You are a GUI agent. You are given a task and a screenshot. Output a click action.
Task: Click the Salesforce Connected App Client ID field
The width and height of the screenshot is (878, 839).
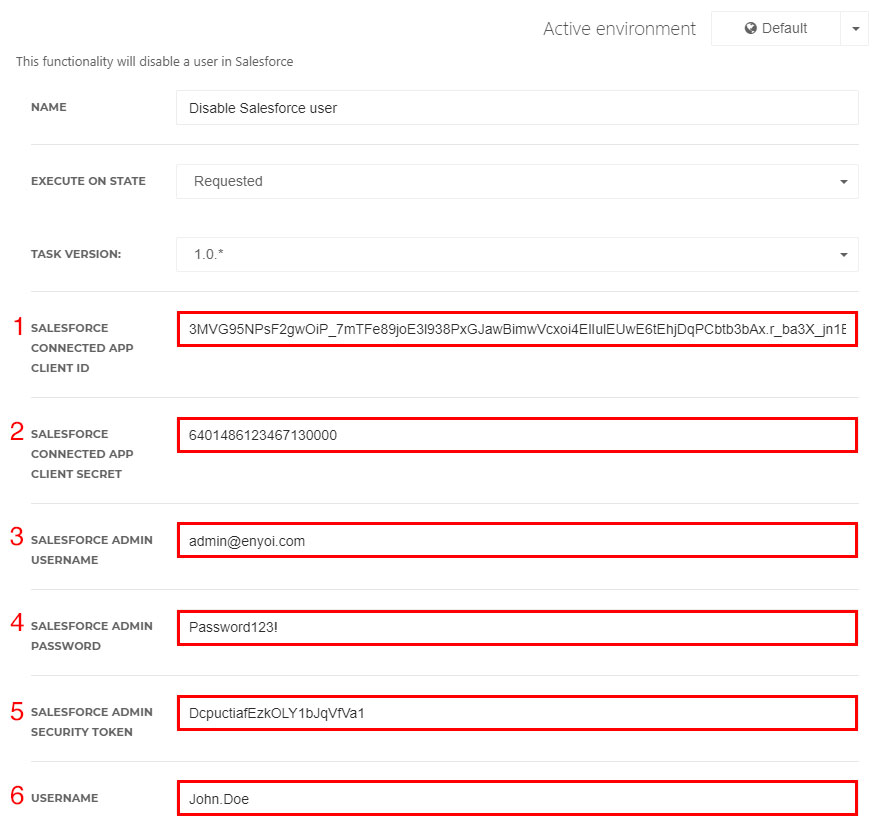(x=517, y=329)
